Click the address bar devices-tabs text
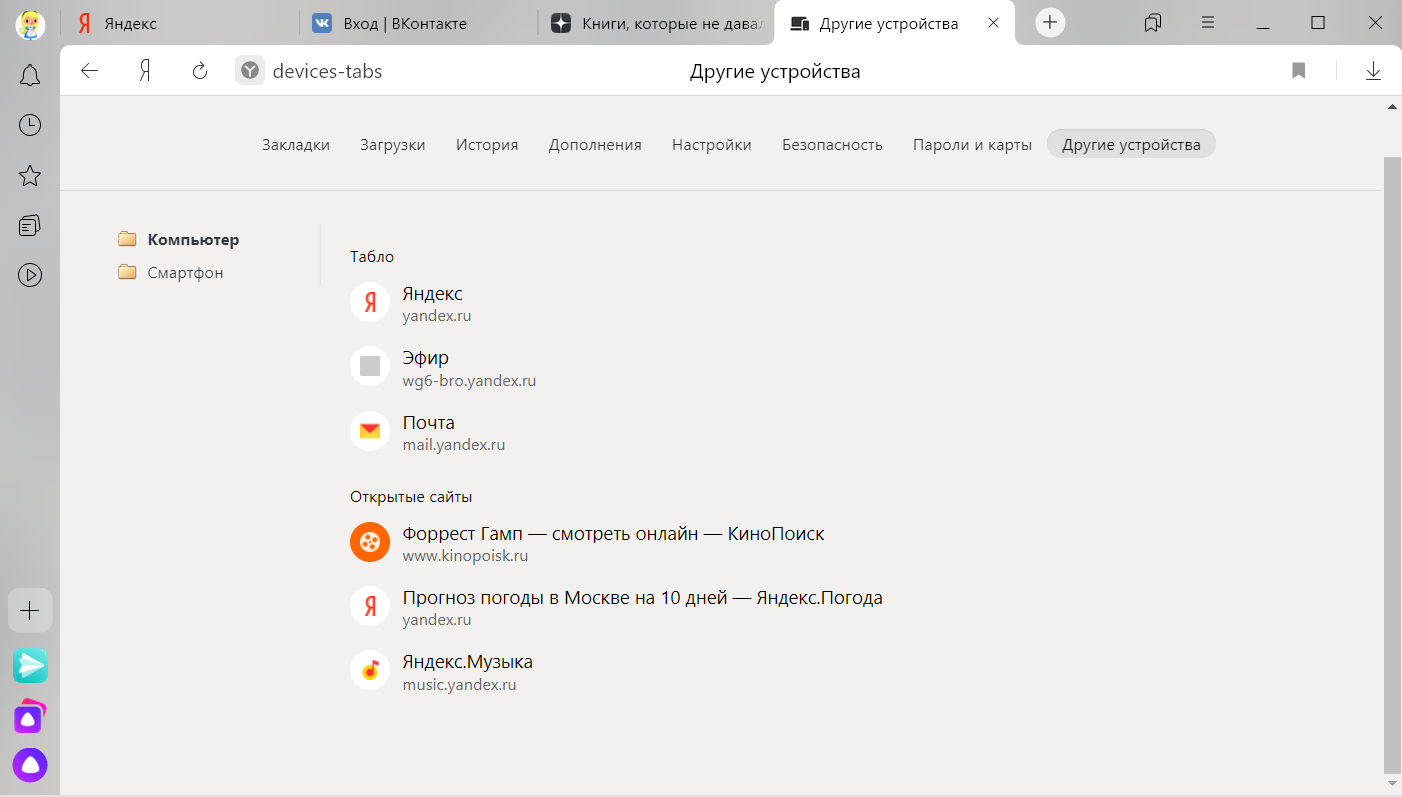Screen dimensions: 1402x797 point(327,71)
